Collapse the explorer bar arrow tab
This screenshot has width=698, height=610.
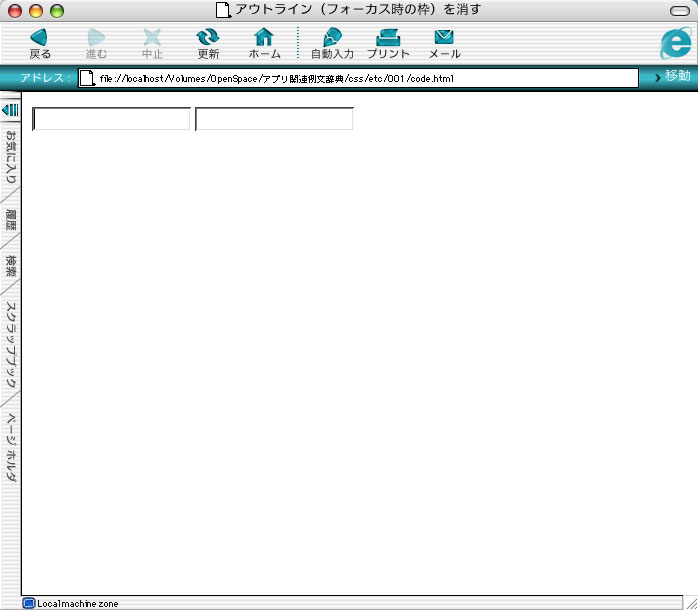[10, 110]
